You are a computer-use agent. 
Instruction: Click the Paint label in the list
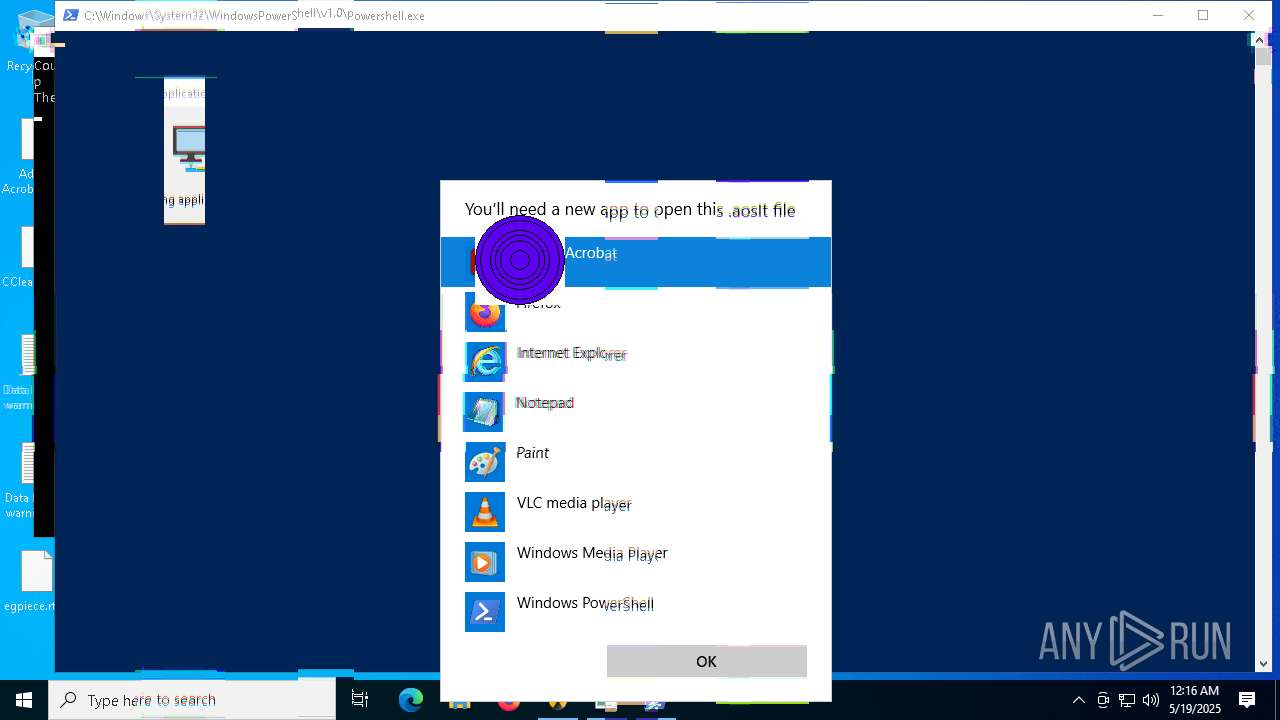(x=533, y=453)
